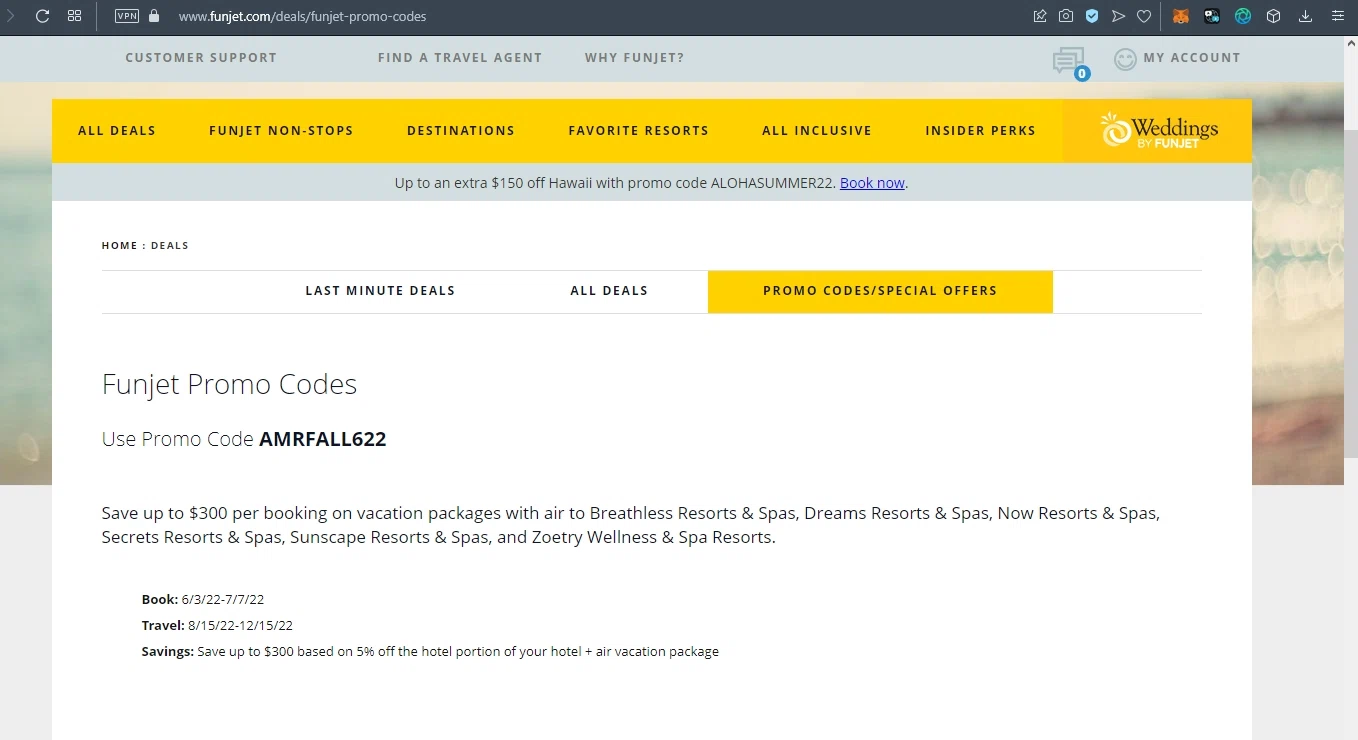
Task: Open the easy setup sliders icon
Action: [1337, 16]
